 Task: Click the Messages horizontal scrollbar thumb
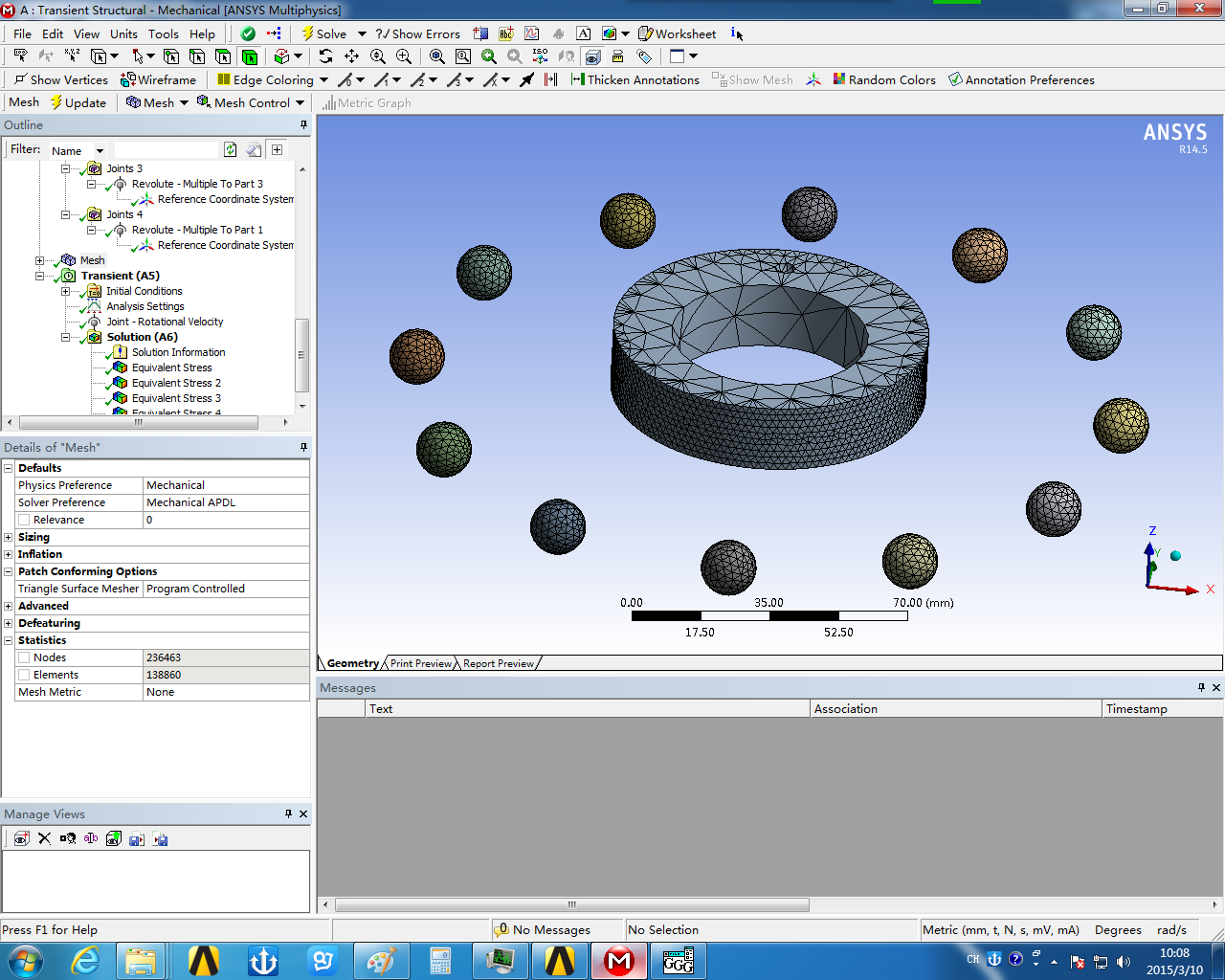571,904
